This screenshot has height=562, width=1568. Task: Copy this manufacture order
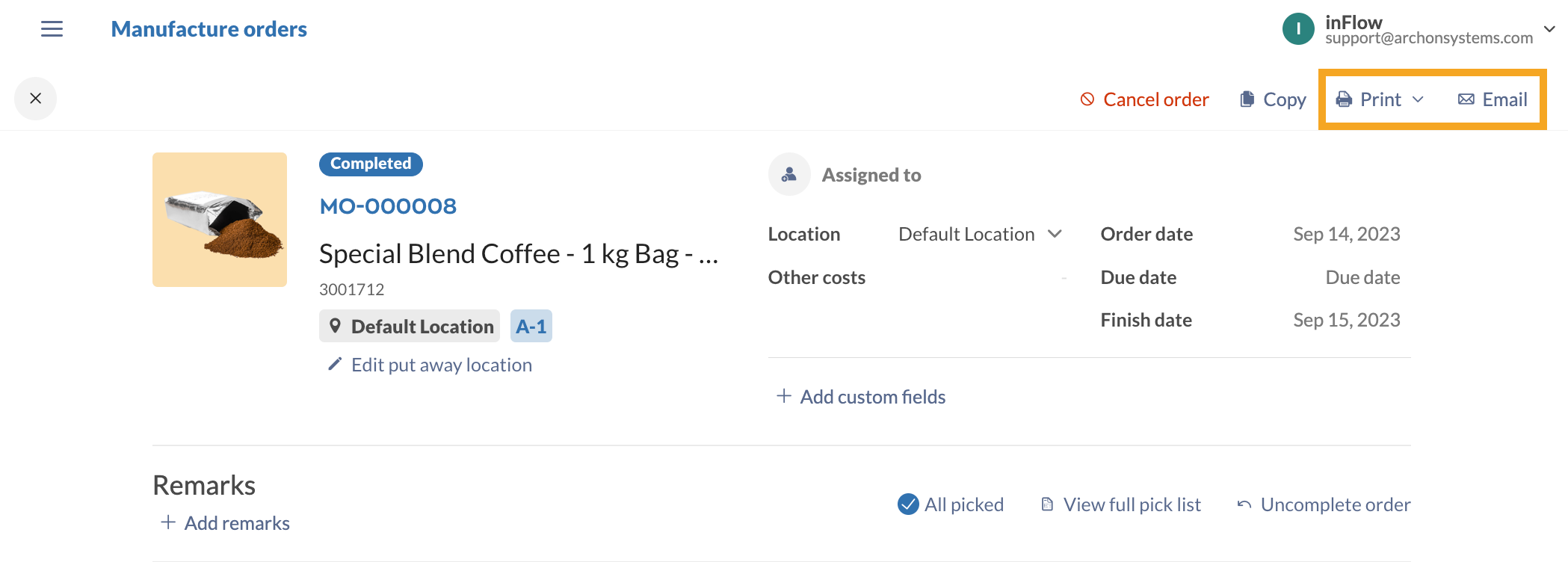[x=1273, y=99]
